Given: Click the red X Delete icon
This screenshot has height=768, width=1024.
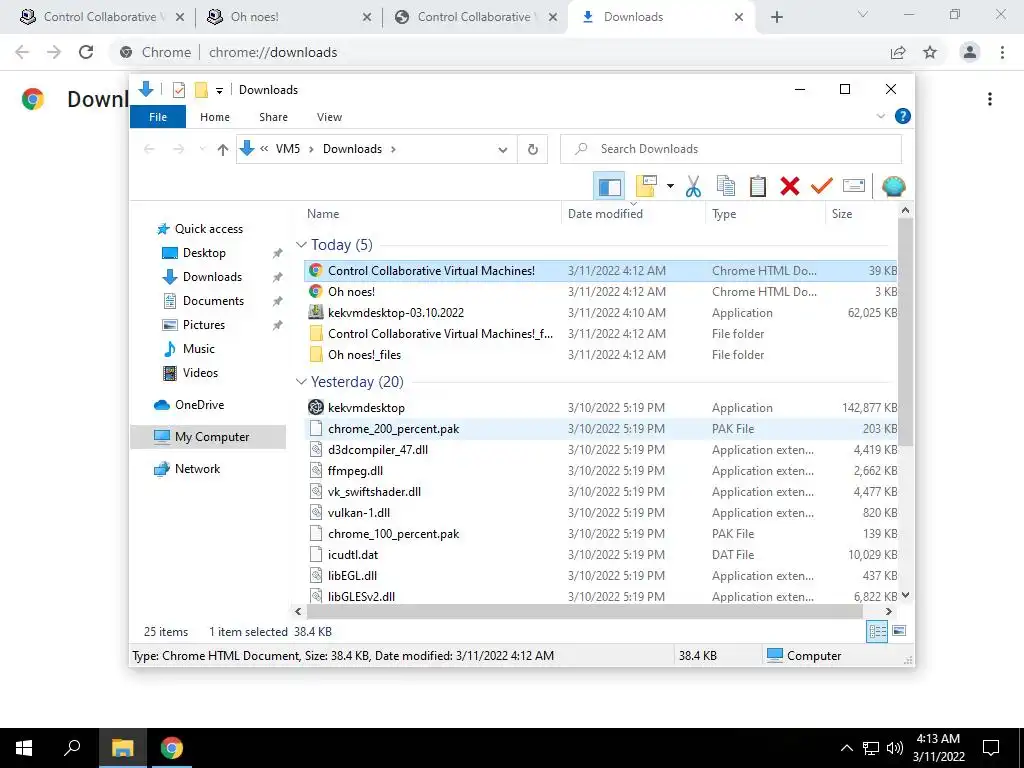Looking at the screenshot, I should pyautogui.click(x=790, y=187).
